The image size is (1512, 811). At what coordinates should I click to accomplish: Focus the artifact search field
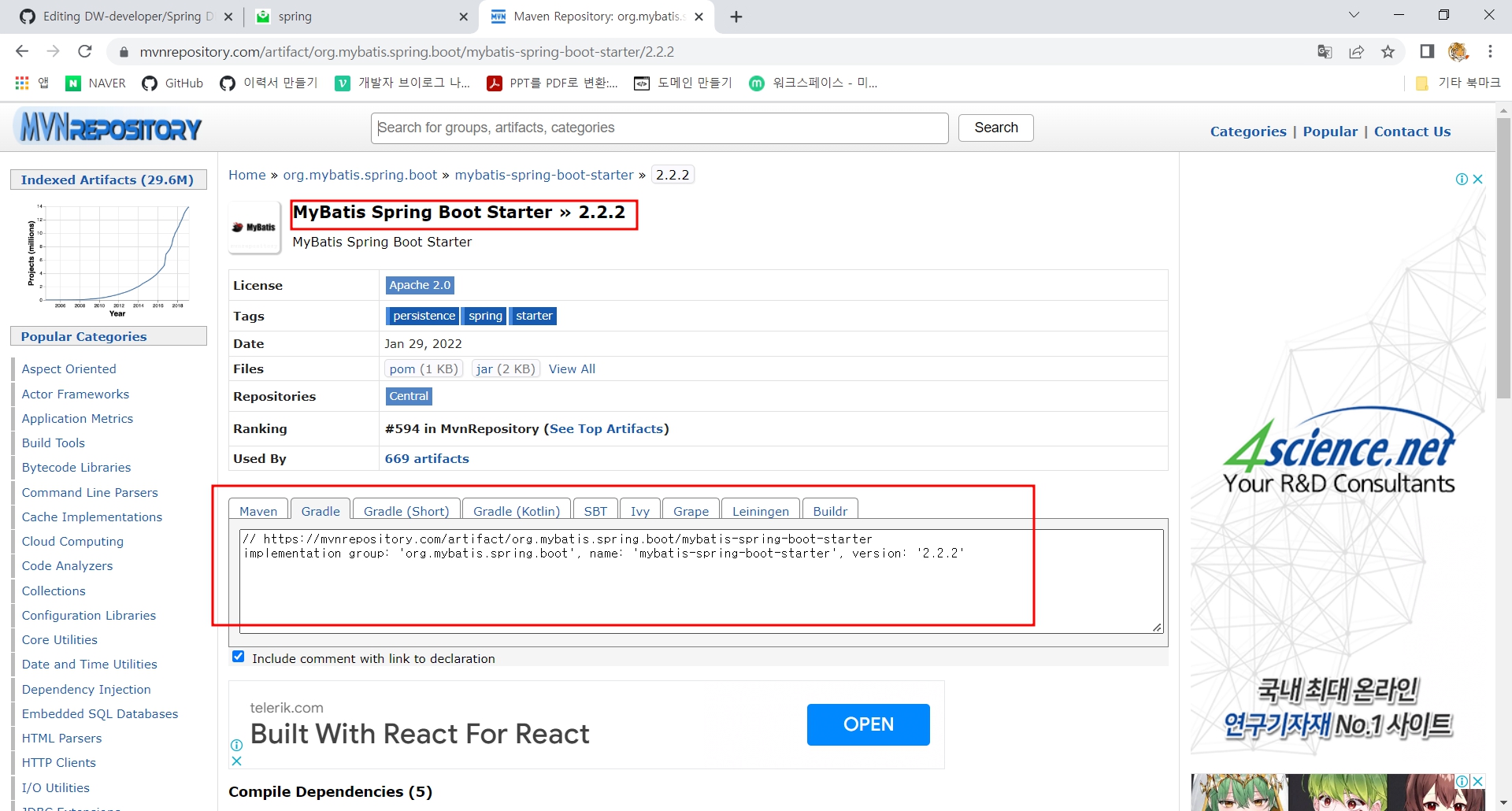click(660, 128)
